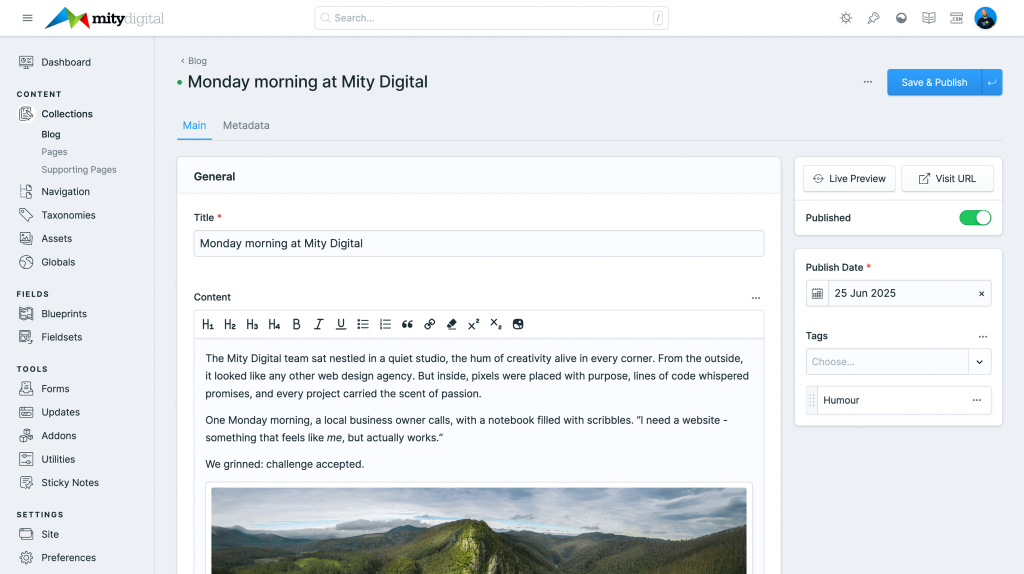Image resolution: width=1024 pixels, height=574 pixels.
Task: Open the documentation book icon in the header
Action: 929,18
